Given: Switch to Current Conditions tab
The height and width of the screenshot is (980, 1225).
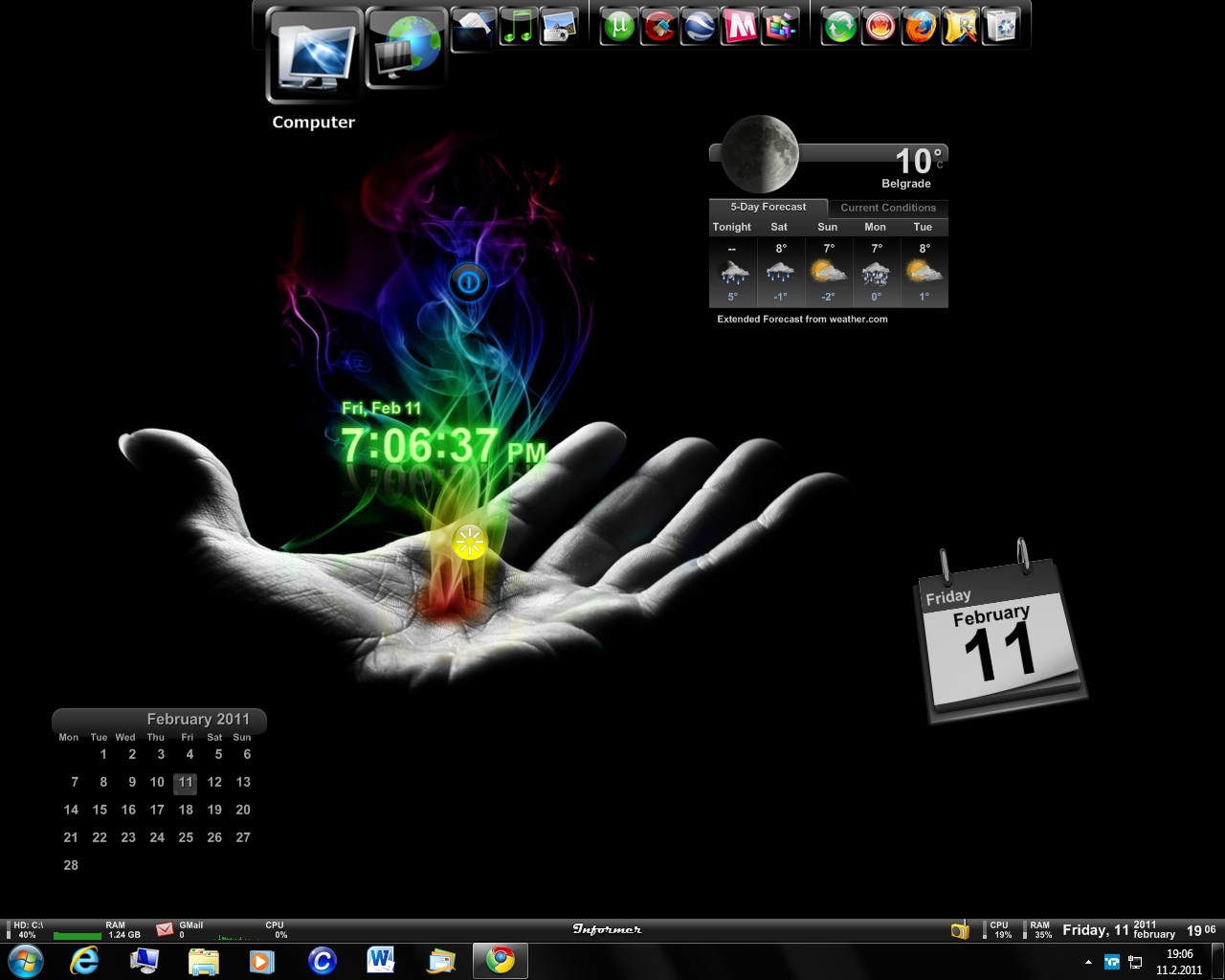Looking at the screenshot, I should point(888,208).
